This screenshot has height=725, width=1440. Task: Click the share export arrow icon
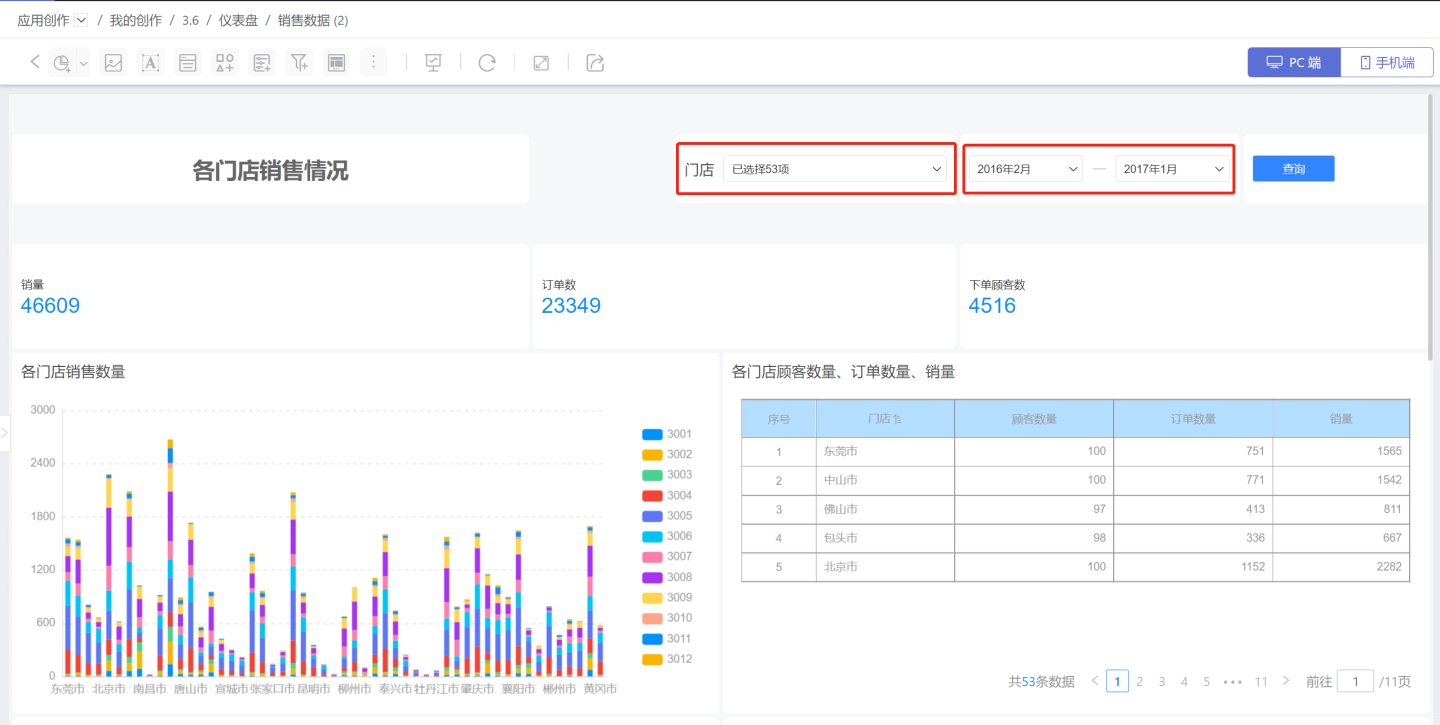595,63
